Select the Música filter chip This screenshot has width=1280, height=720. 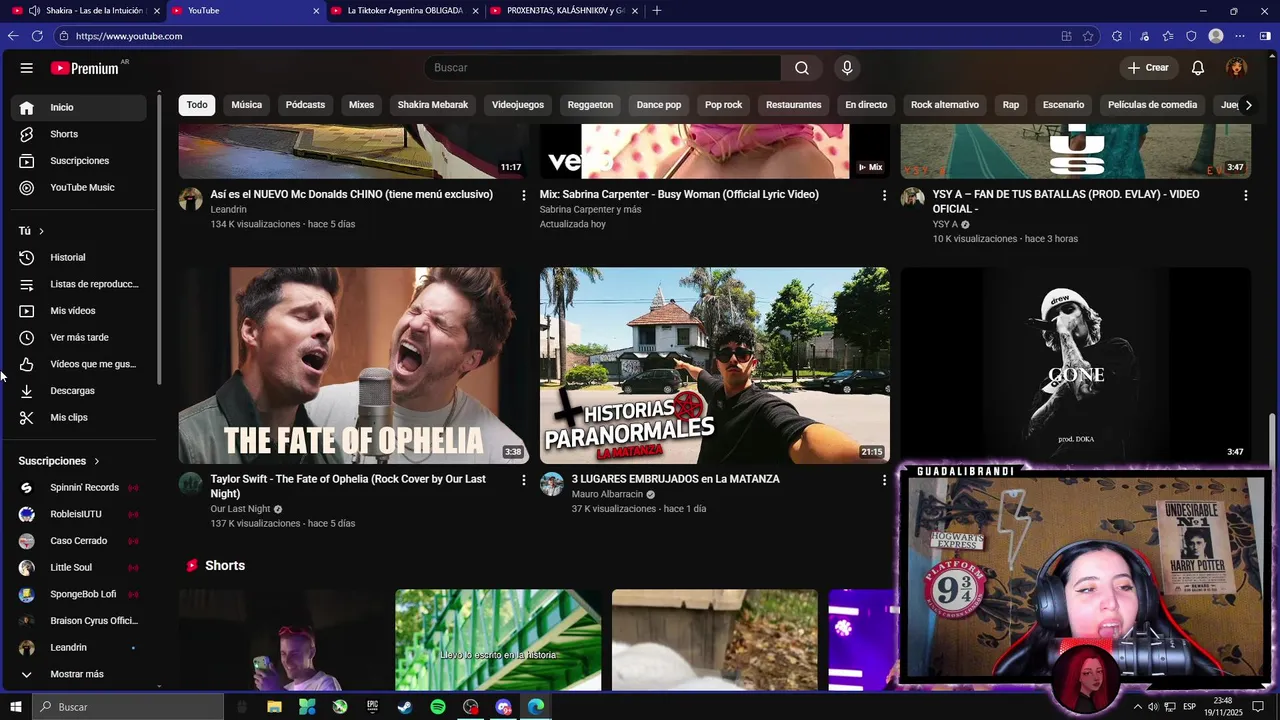(x=246, y=105)
